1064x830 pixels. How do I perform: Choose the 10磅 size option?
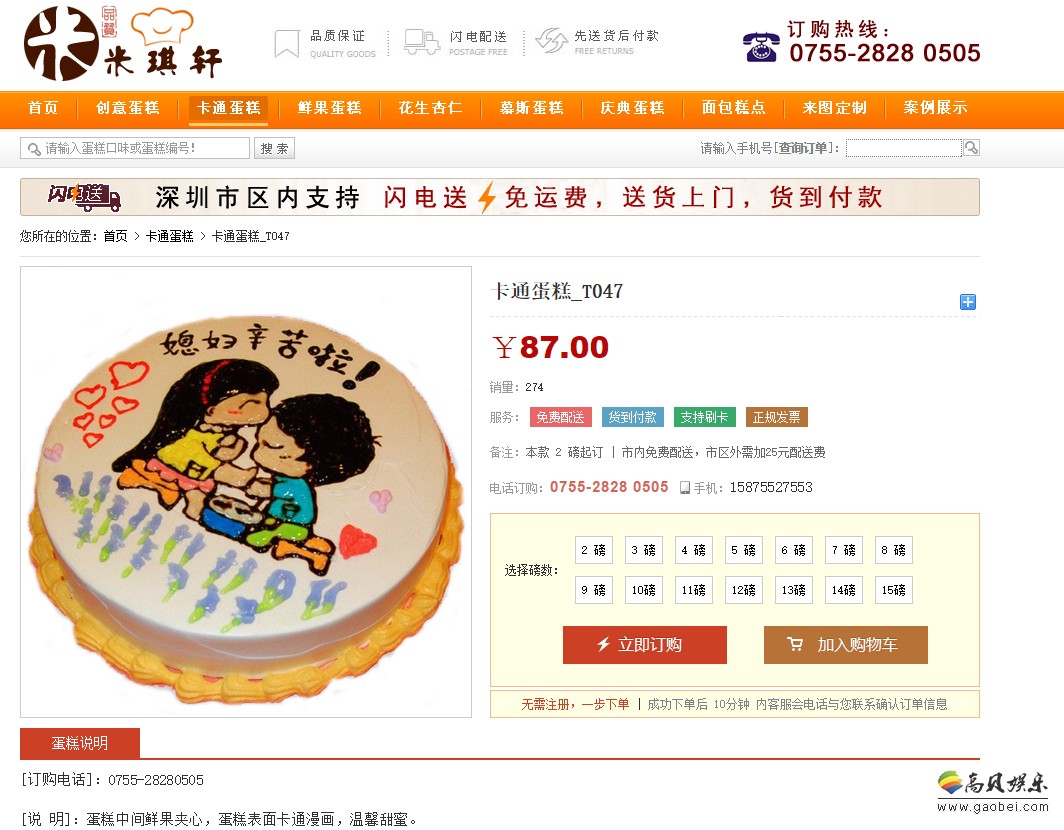644,590
